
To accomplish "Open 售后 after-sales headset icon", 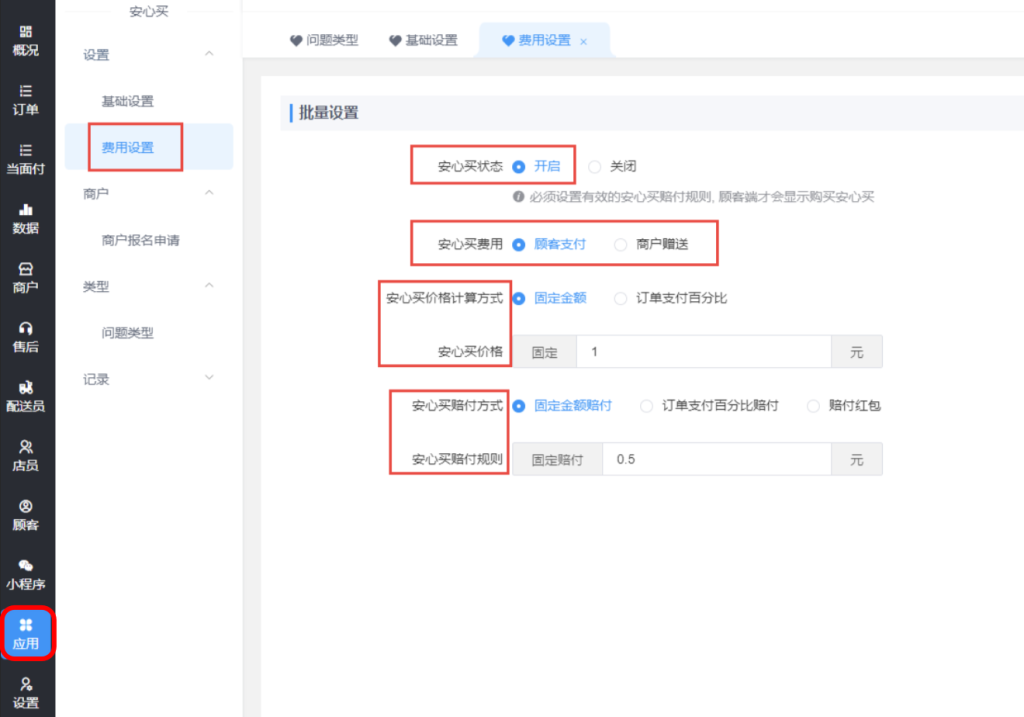I will pos(26,336).
